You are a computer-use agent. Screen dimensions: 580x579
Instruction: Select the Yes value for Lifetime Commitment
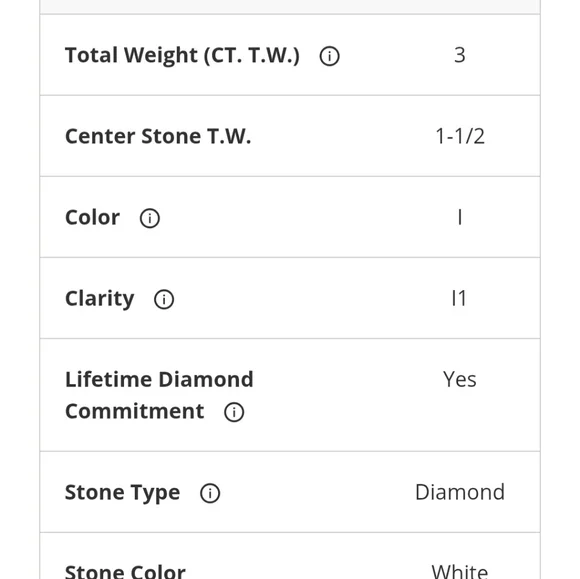tap(459, 379)
